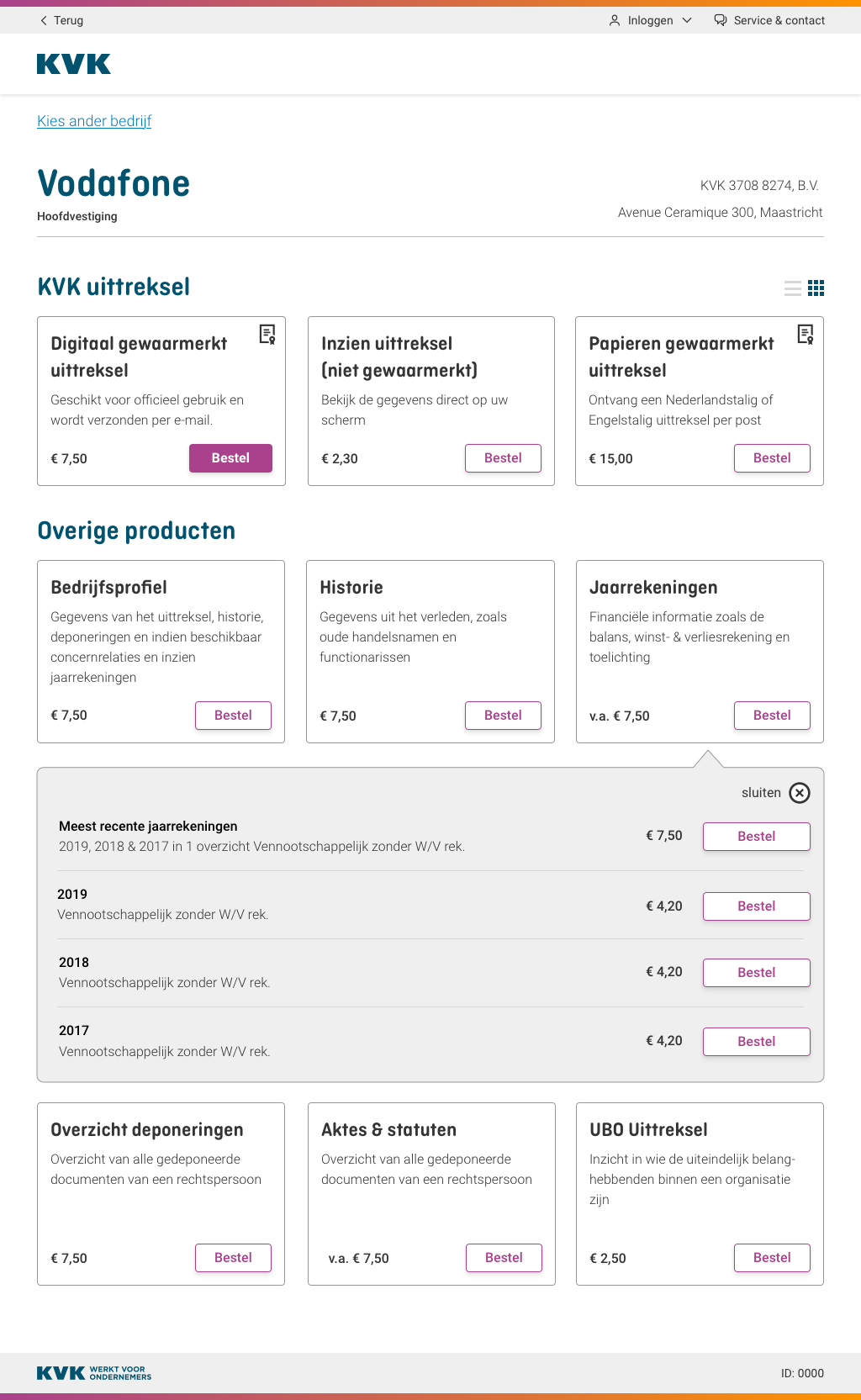
Task: Order Meest recente jaarrekeningen with Bestel
Action: click(x=757, y=837)
